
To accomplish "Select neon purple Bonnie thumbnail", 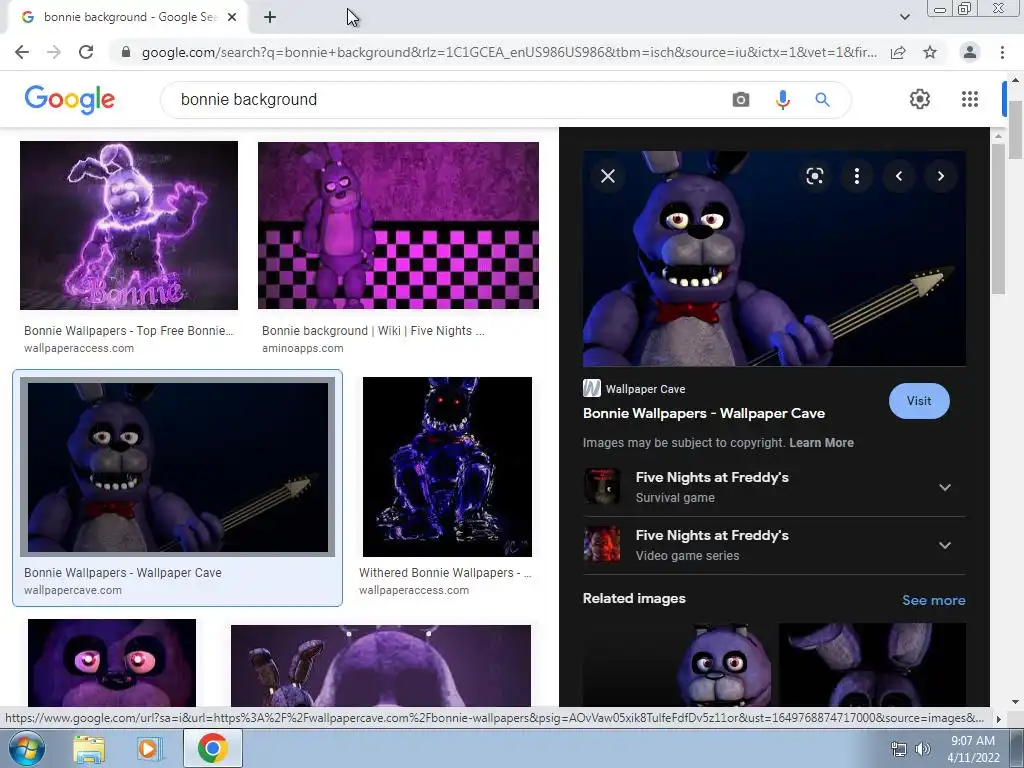I will (x=129, y=225).
